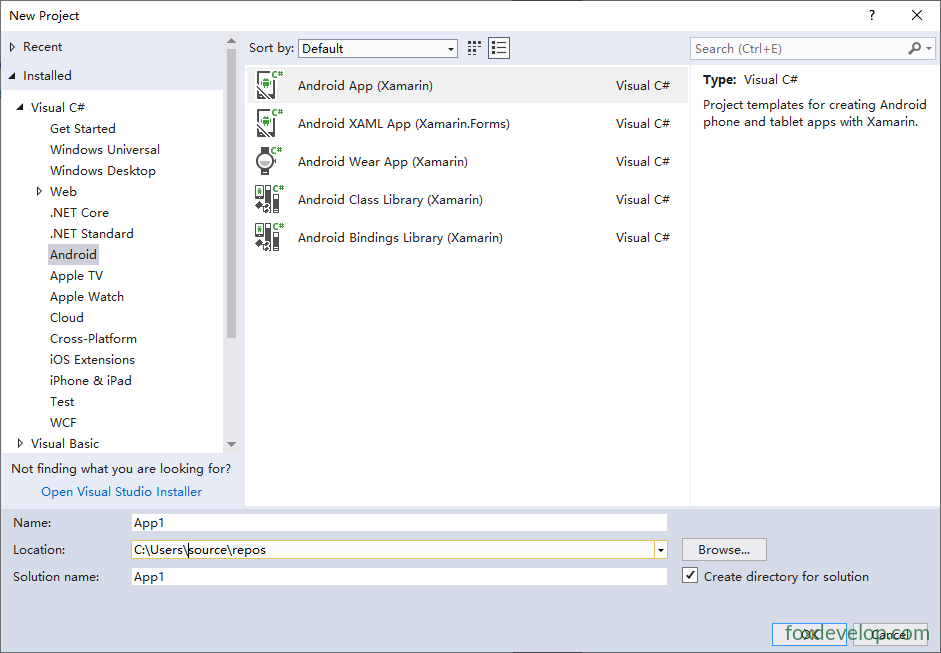Image resolution: width=941 pixels, height=653 pixels.
Task: Click the search magnifier icon
Action: [915, 48]
